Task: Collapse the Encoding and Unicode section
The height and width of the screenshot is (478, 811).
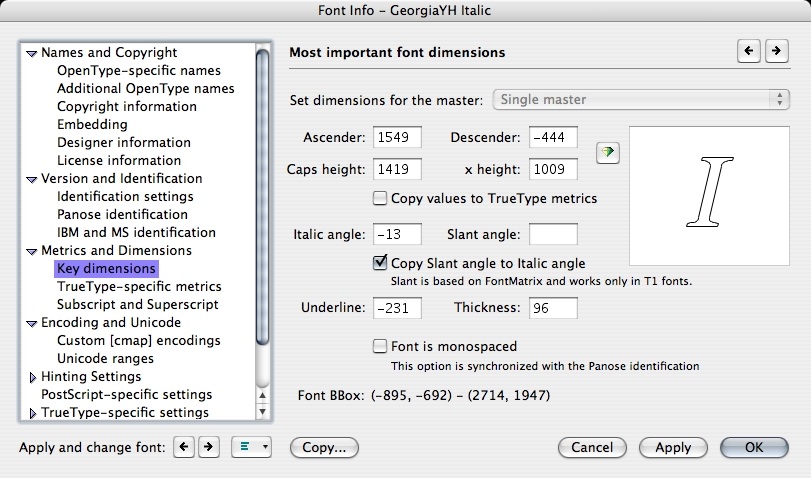Action: pyautogui.click(x=32, y=323)
